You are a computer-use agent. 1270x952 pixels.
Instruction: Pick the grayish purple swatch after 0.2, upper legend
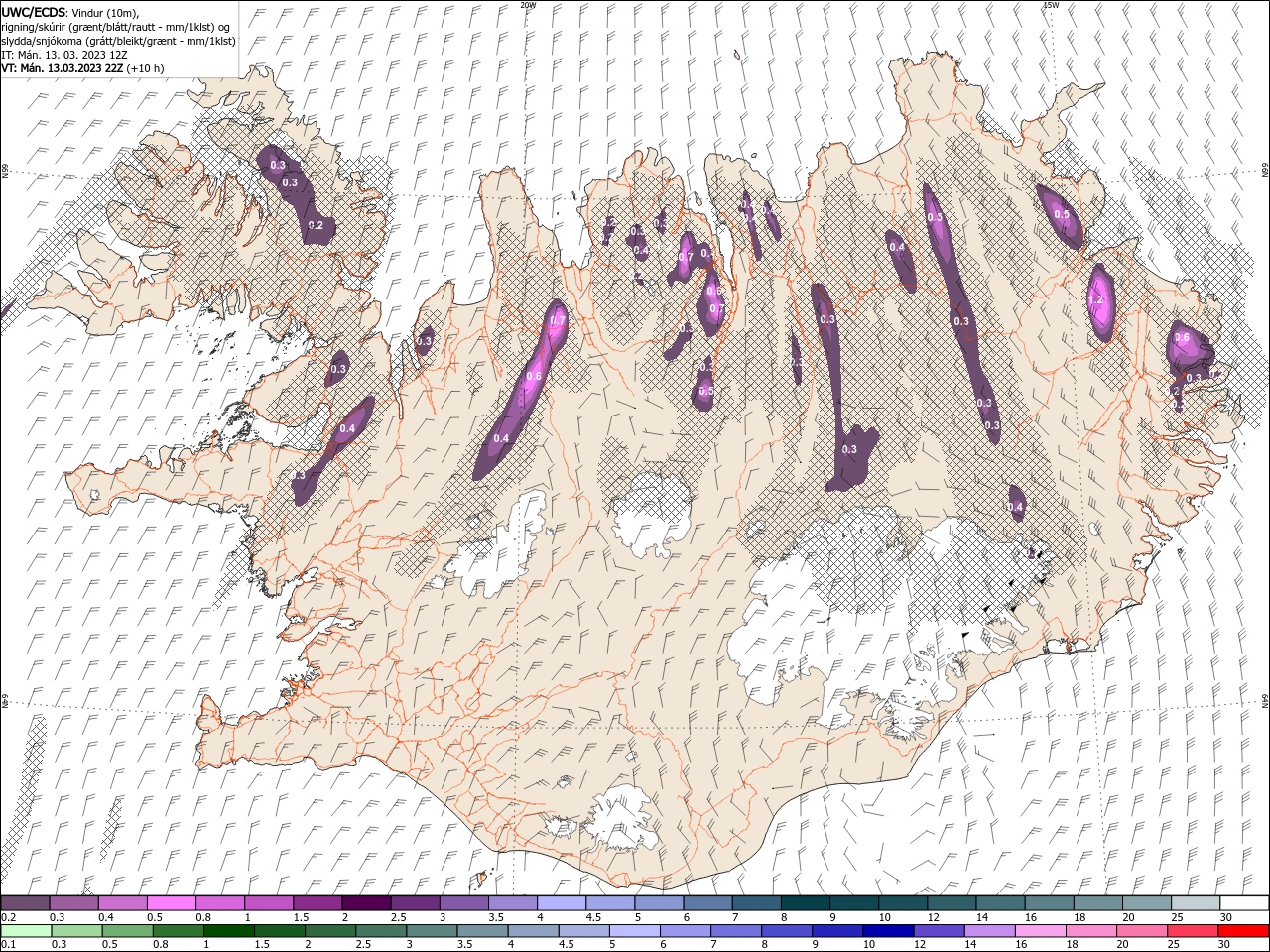pyautogui.click(x=25, y=903)
